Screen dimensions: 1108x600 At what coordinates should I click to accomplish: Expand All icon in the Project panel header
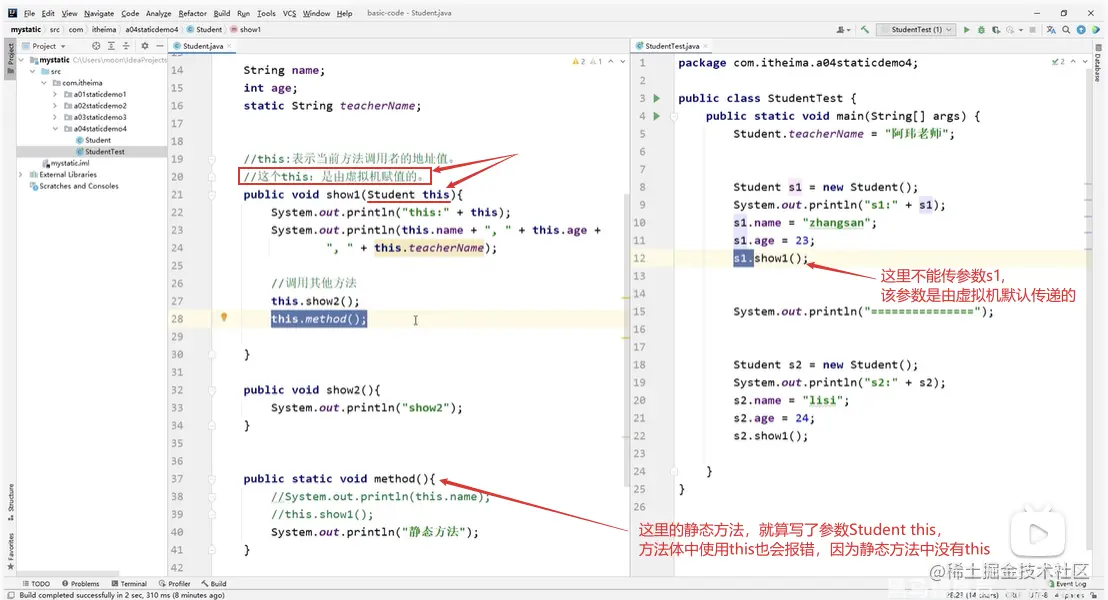tap(111, 46)
